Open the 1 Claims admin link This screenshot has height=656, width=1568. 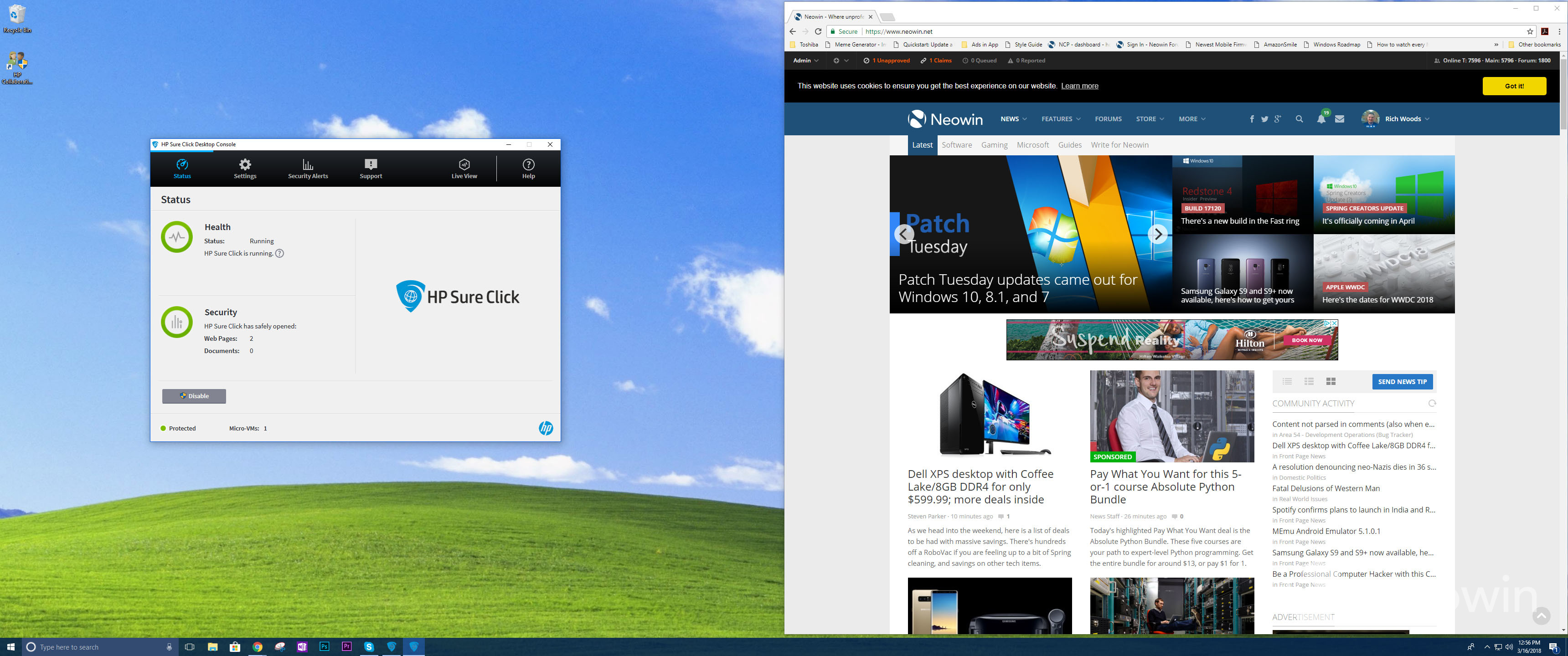[x=936, y=60]
